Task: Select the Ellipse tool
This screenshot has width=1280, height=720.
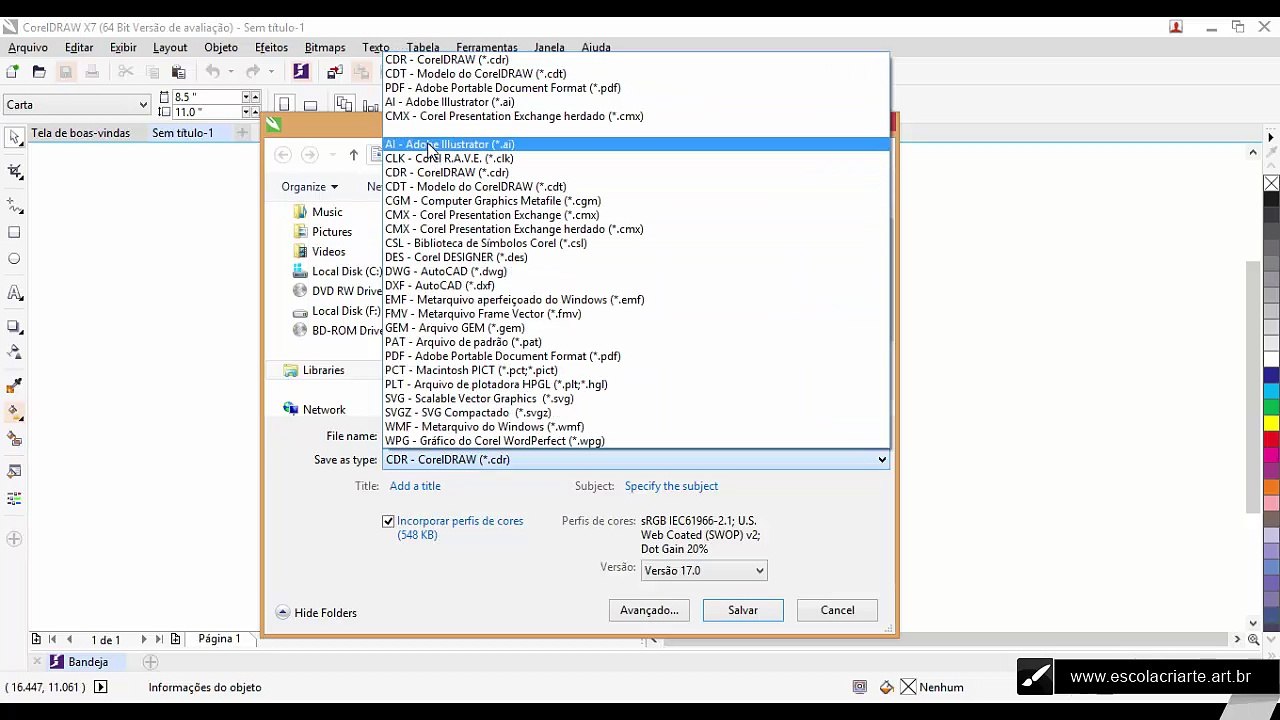Action: (14, 259)
